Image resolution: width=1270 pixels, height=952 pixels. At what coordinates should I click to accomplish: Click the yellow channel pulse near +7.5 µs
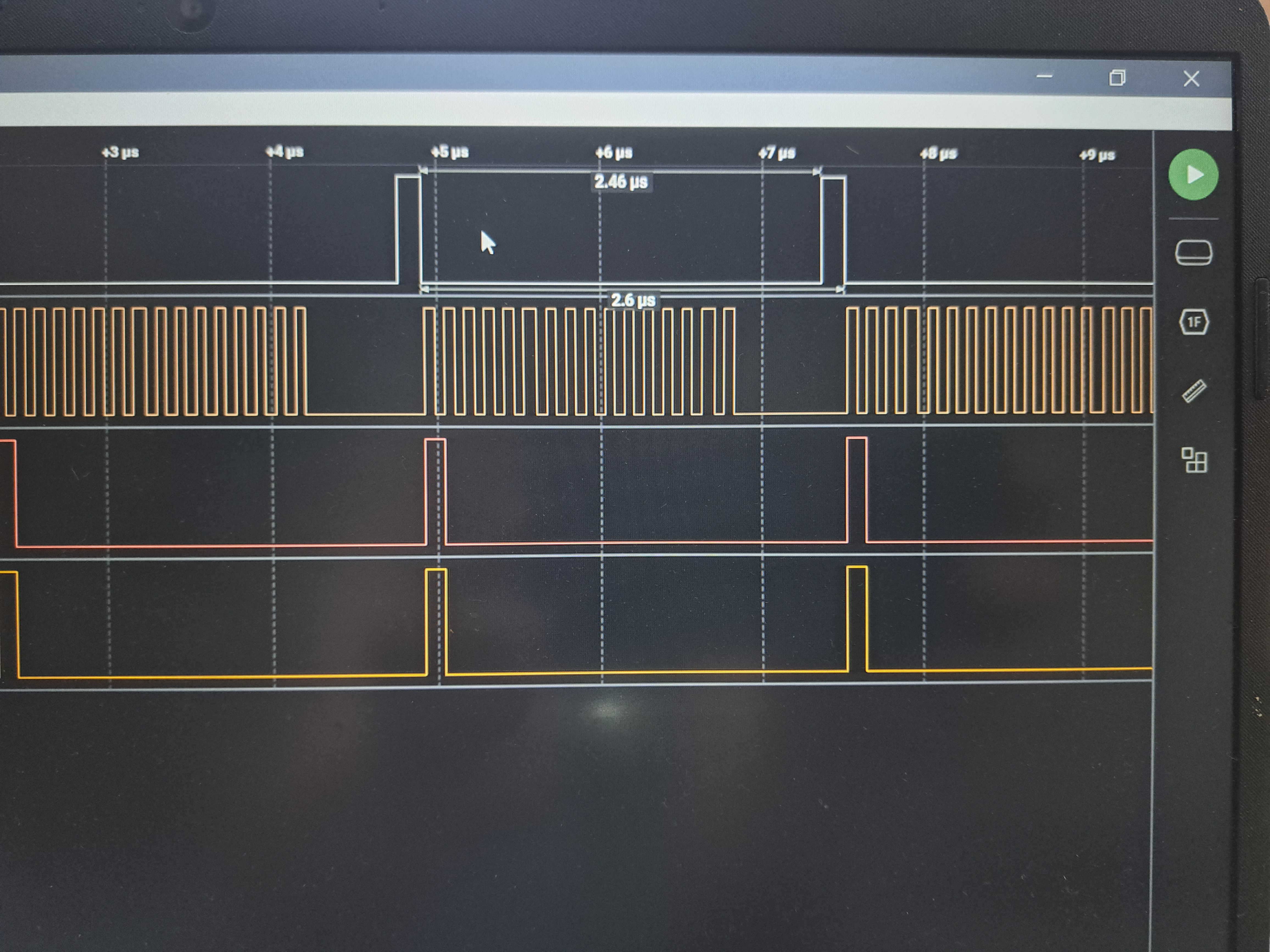coord(857,618)
